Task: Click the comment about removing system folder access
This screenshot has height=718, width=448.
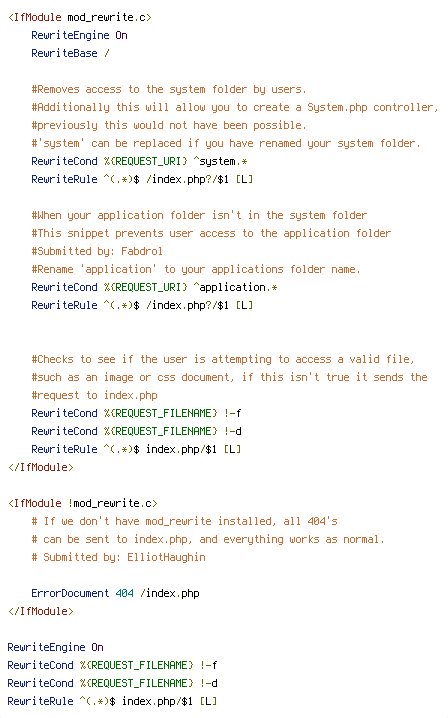Action: 169,89
